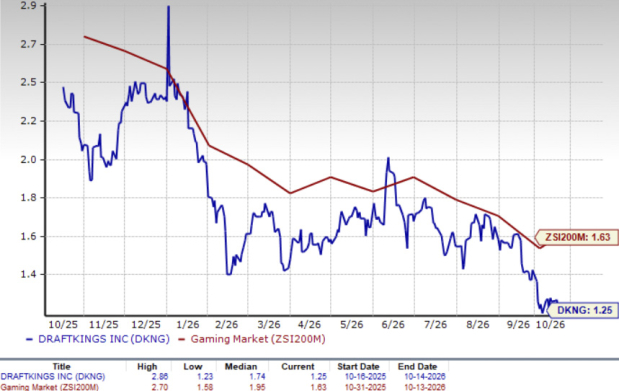The height and width of the screenshot is (391, 619).
Task: Select the Gaming Market (ZSI200M) legend entry
Action: [252, 339]
